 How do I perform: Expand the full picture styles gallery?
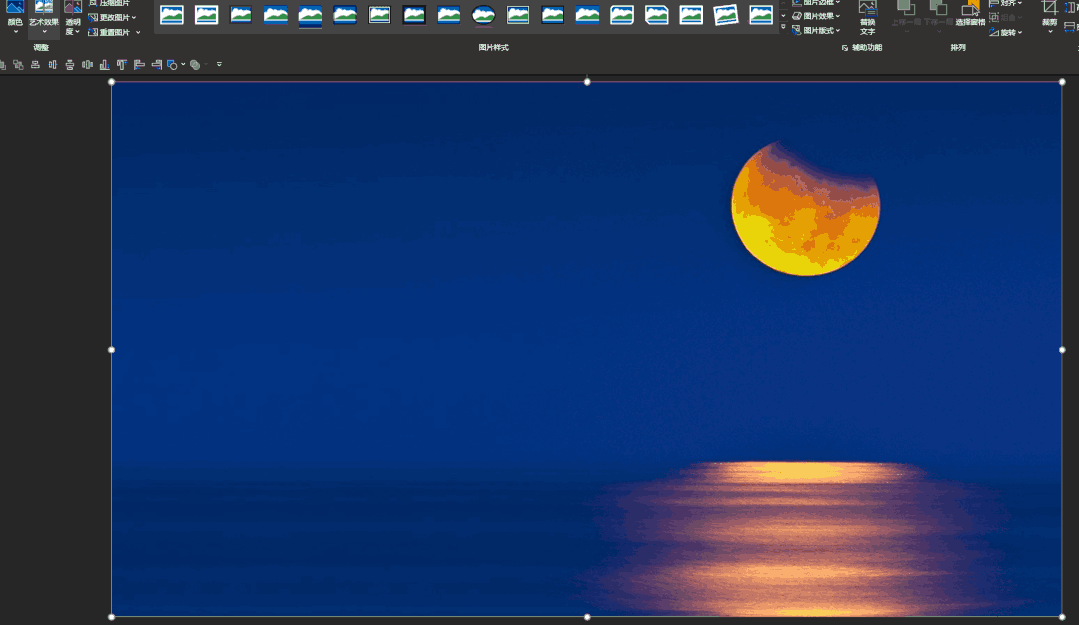click(783, 27)
